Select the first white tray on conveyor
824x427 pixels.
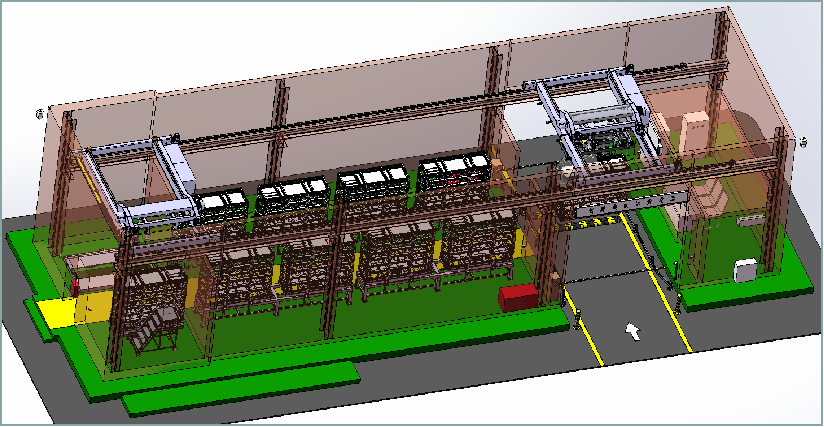pyautogui.click(x=223, y=205)
